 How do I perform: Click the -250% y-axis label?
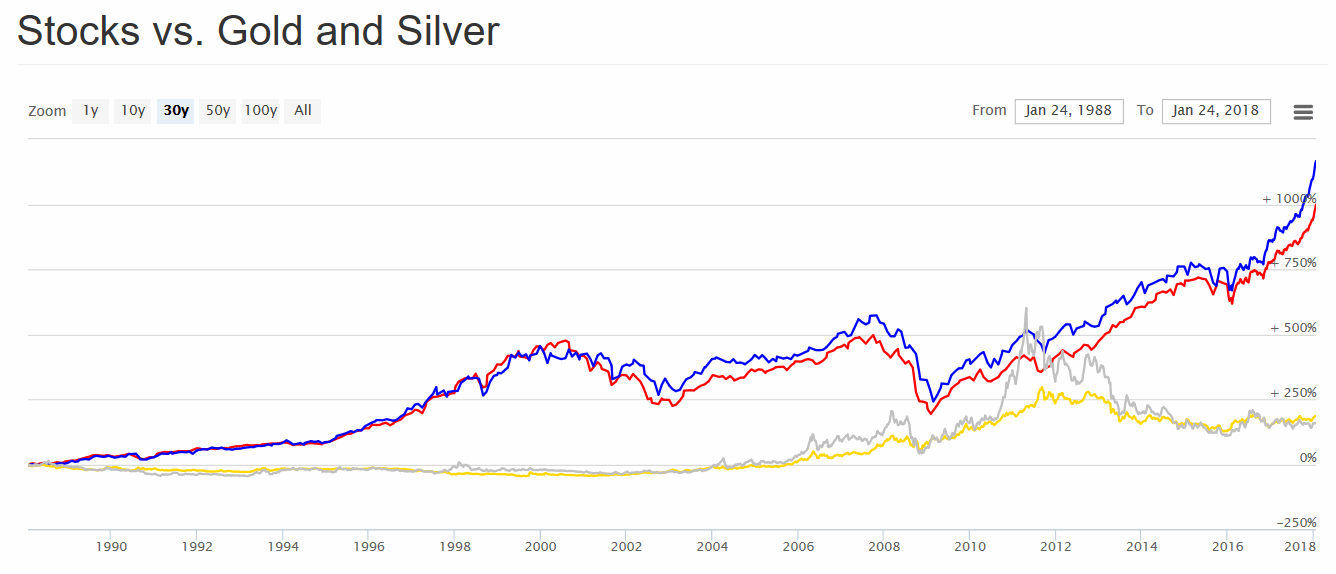tap(1295, 523)
